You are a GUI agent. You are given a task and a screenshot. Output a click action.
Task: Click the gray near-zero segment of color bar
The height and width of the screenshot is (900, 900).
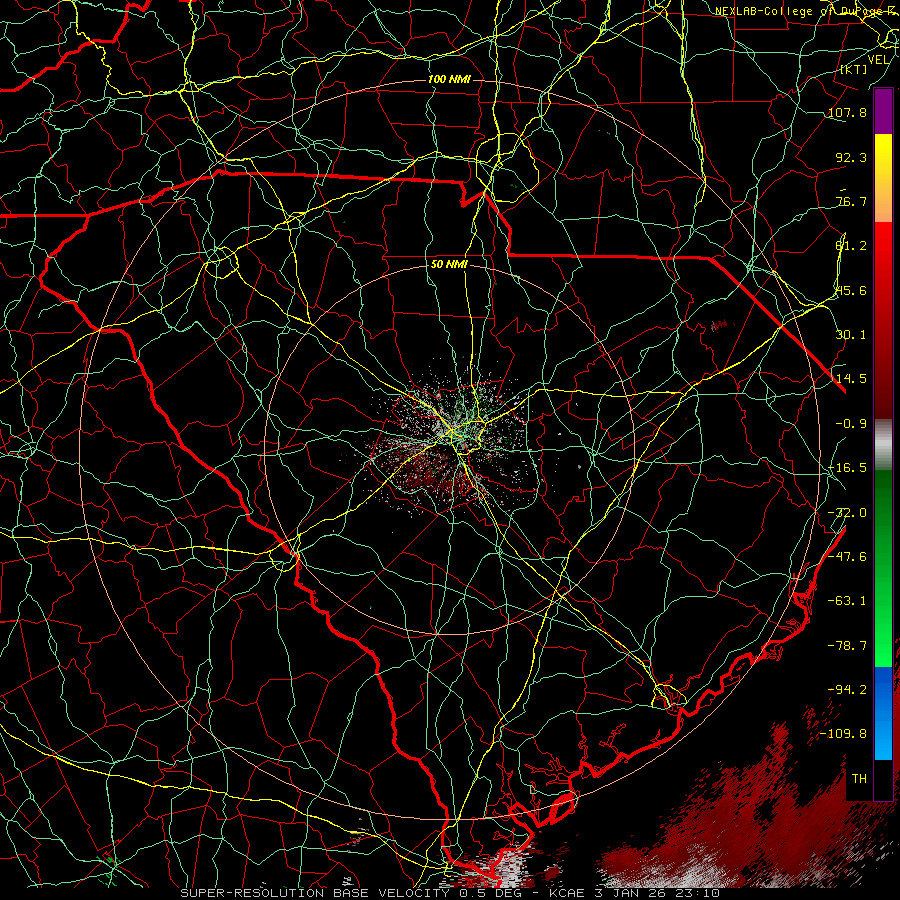[x=883, y=445]
